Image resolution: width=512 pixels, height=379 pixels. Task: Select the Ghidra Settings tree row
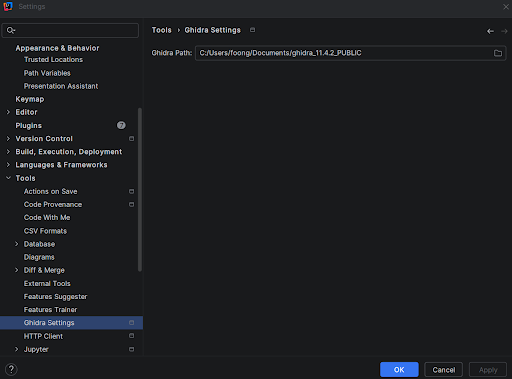point(71,323)
